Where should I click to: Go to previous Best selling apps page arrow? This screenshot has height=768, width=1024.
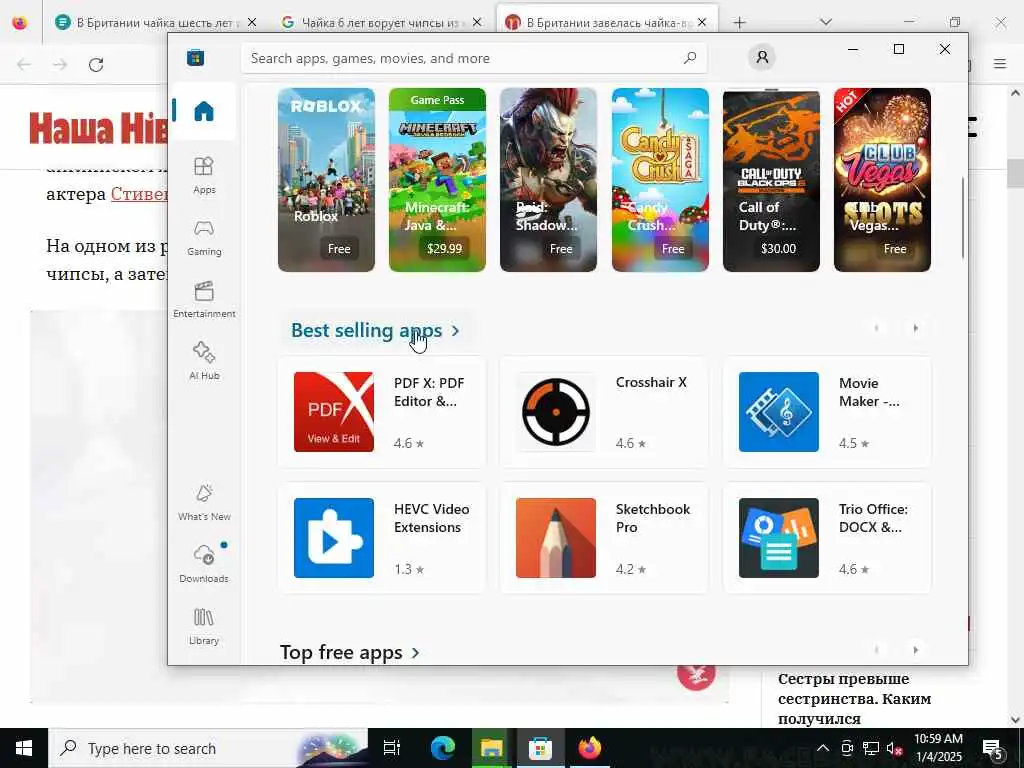[x=876, y=328]
